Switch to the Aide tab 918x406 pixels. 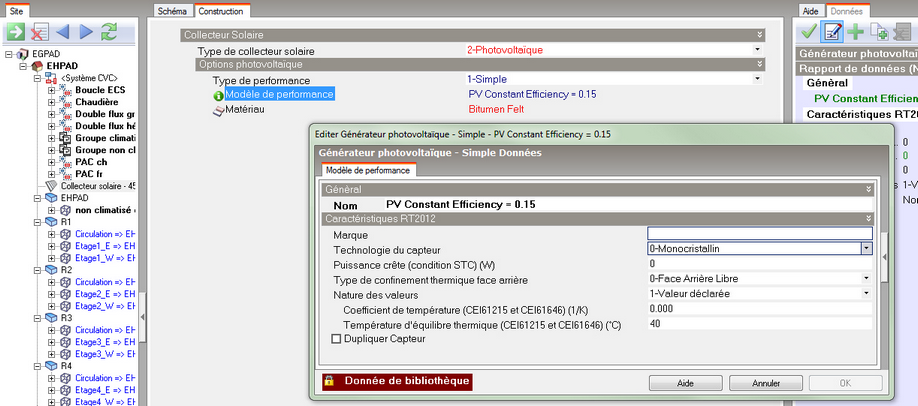[811, 10]
